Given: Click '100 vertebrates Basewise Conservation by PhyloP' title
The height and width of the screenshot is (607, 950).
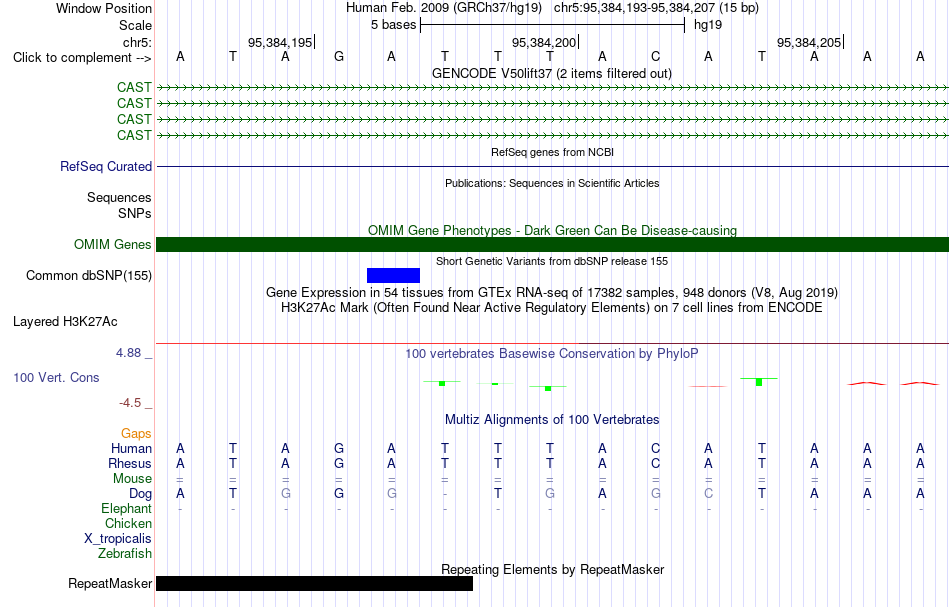Looking at the screenshot, I should pyautogui.click(x=552, y=354).
